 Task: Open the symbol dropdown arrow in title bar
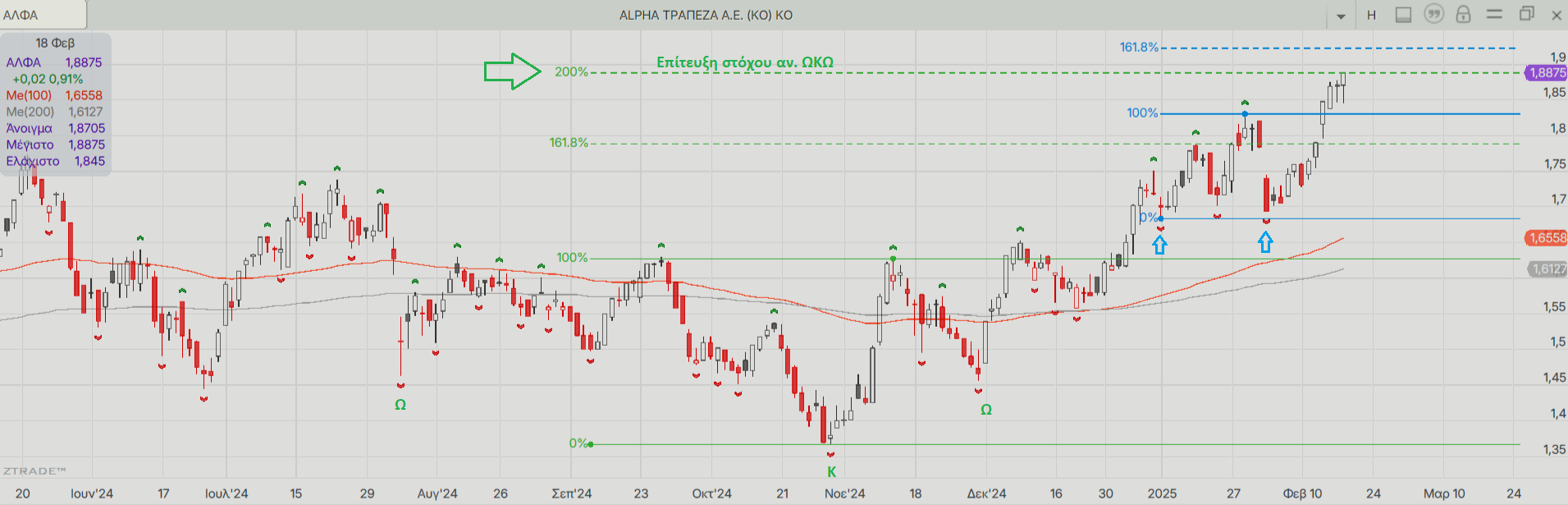[1341, 16]
